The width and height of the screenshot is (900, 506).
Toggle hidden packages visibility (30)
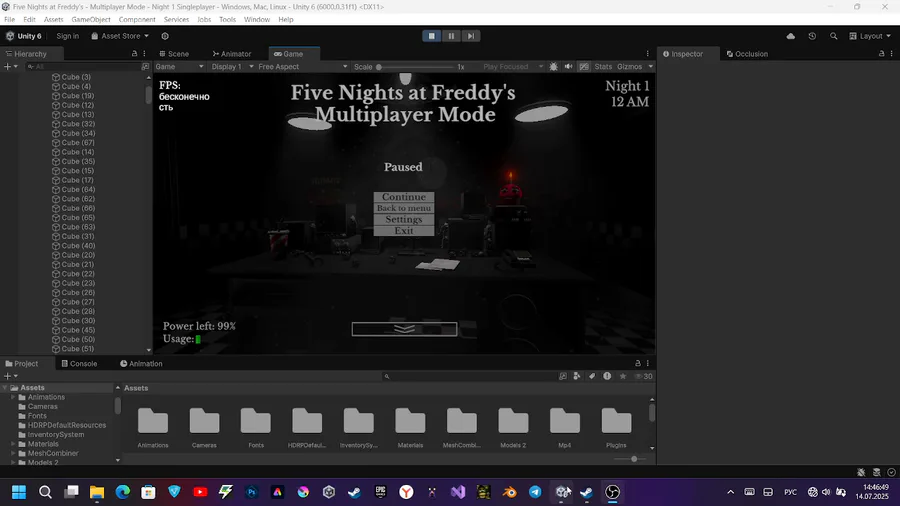[x=643, y=376]
